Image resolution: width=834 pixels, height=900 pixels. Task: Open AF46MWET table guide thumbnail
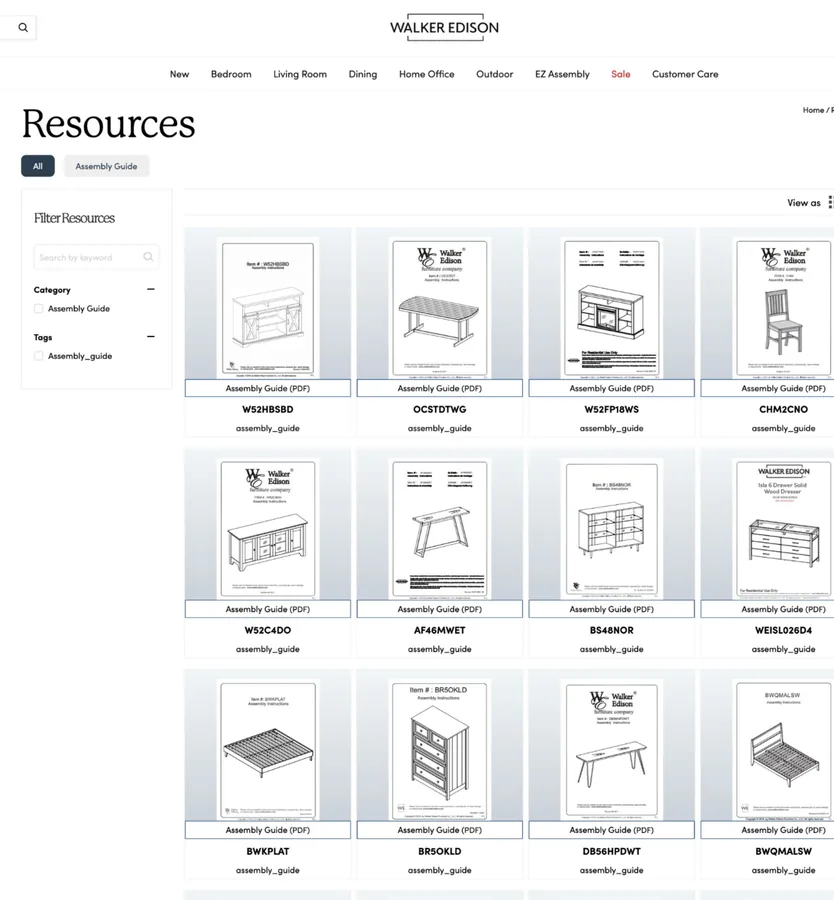pos(440,529)
